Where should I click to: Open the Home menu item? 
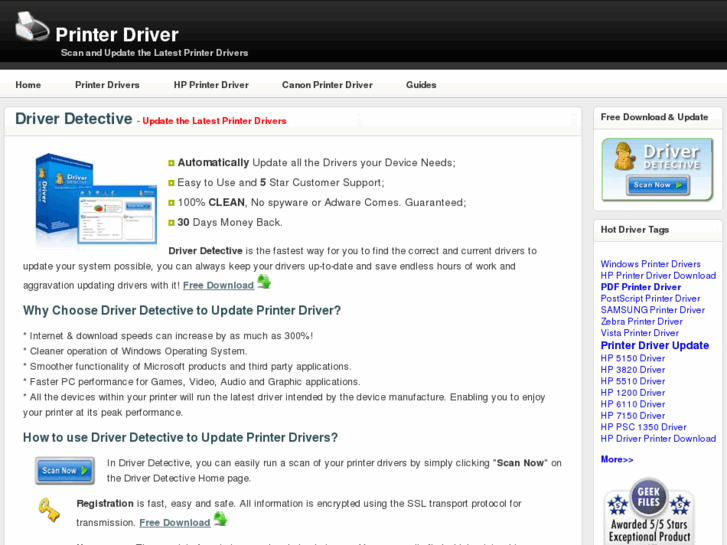pos(28,85)
